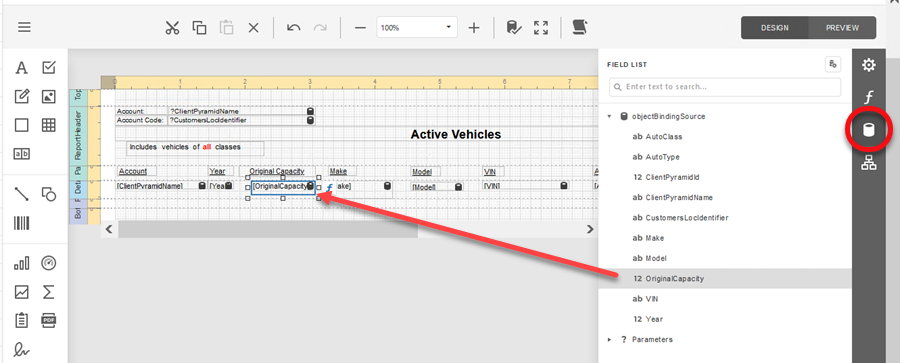This screenshot has width=900, height=363.
Task: Open the hamburger menu
Action: (24, 27)
